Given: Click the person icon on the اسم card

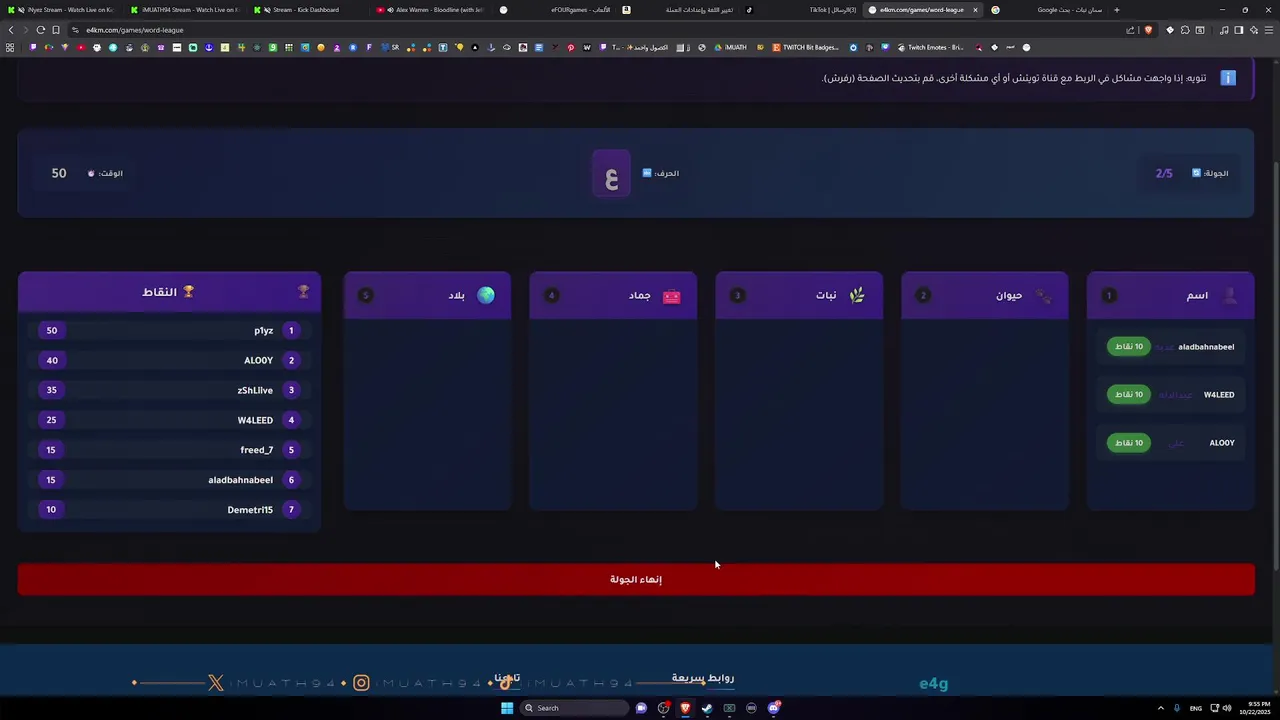Looking at the screenshot, I should tap(1229, 296).
